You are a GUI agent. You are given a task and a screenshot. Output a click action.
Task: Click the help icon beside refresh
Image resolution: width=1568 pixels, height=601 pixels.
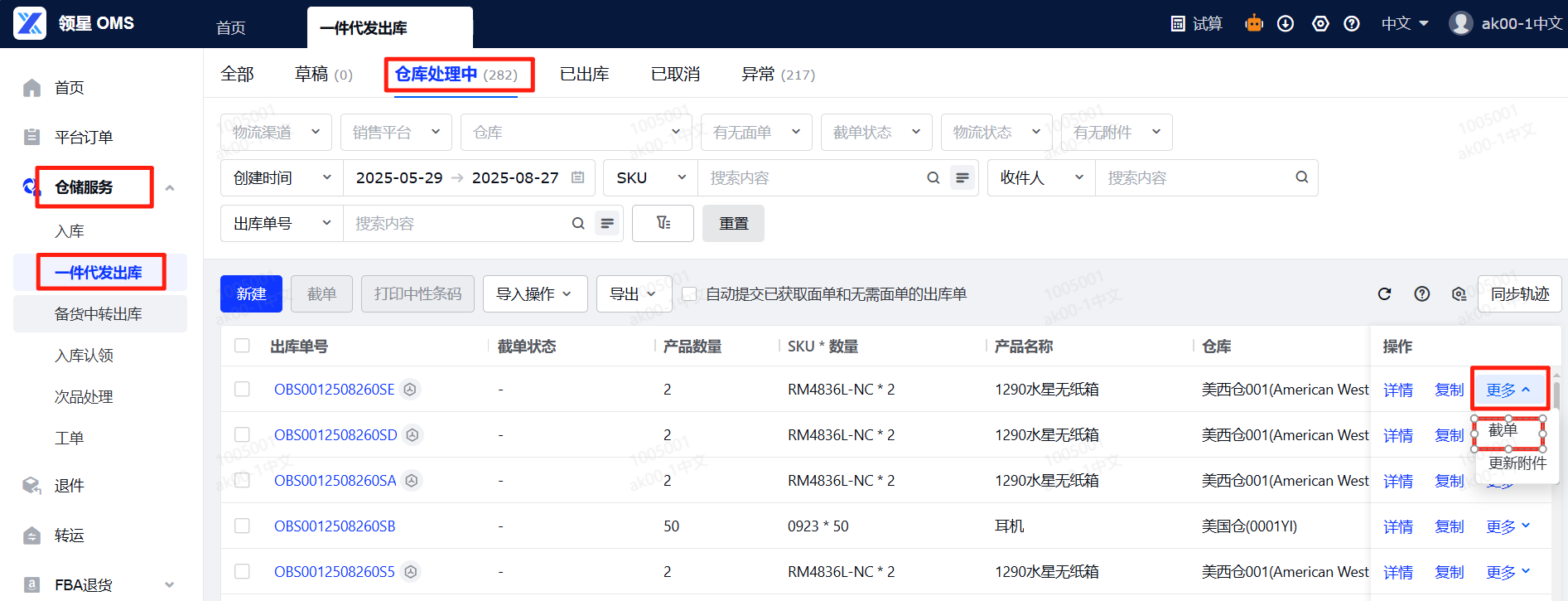(x=1422, y=293)
